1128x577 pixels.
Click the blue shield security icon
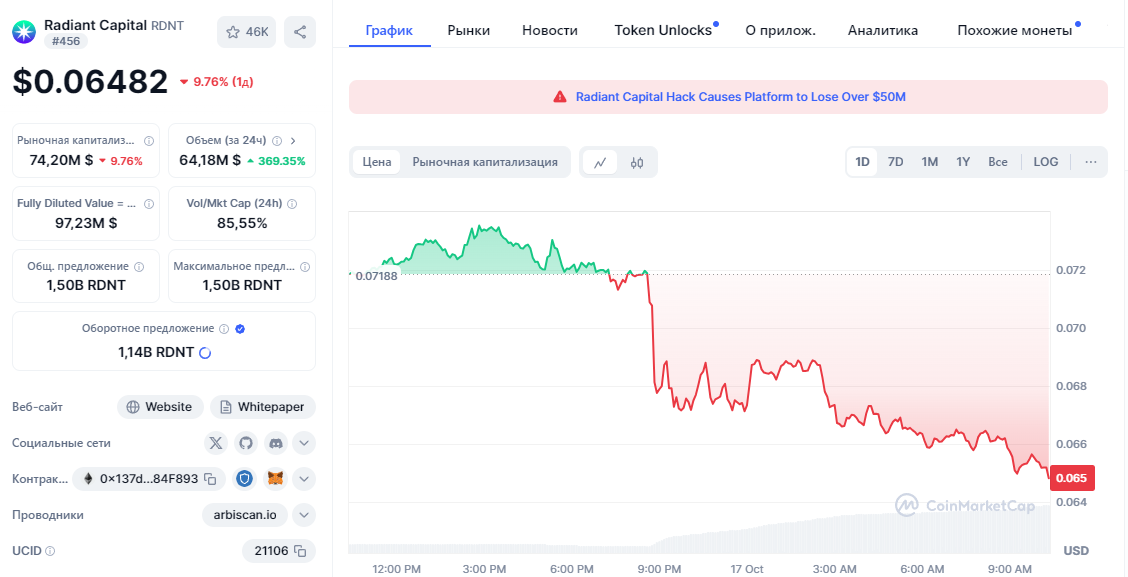(x=245, y=478)
